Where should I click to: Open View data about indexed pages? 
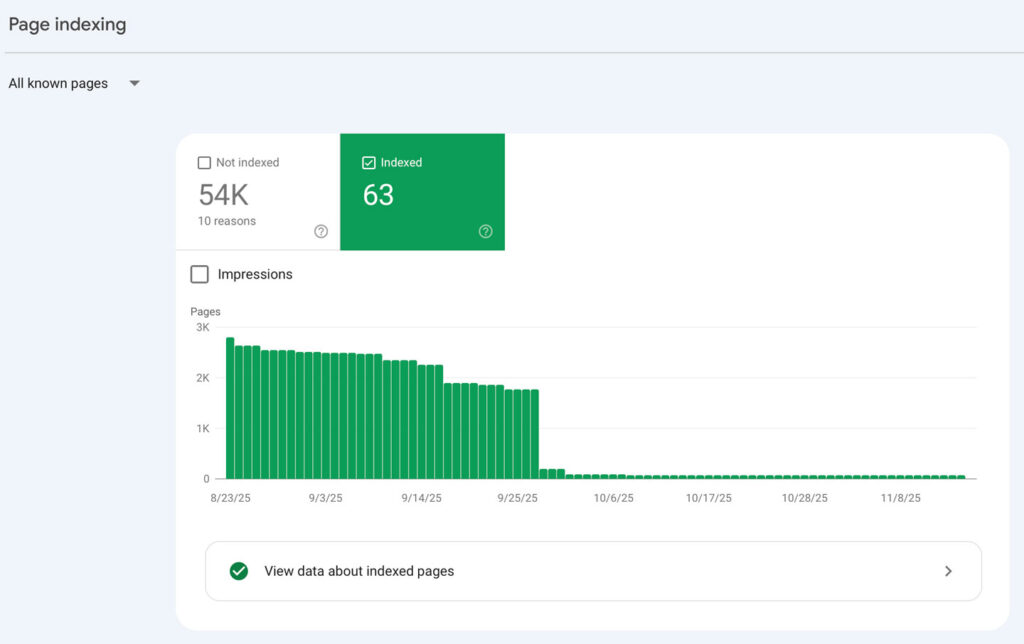tap(359, 571)
